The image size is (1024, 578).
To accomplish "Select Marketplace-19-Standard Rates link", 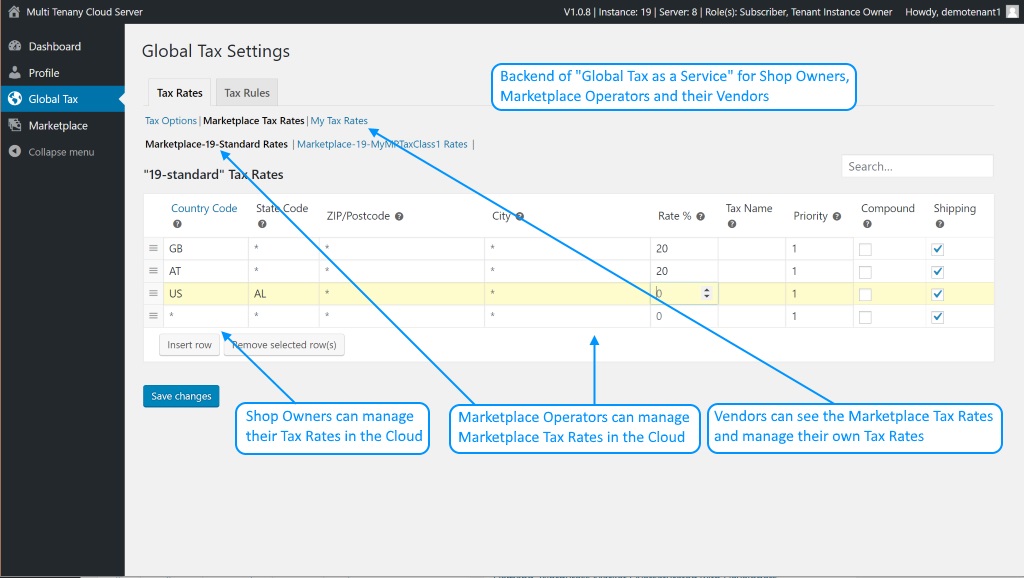I will 216,144.
